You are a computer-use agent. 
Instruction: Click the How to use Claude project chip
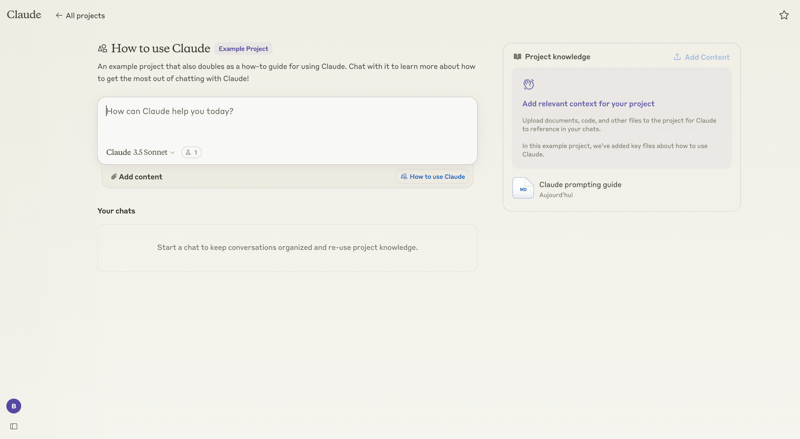click(432, 177)
